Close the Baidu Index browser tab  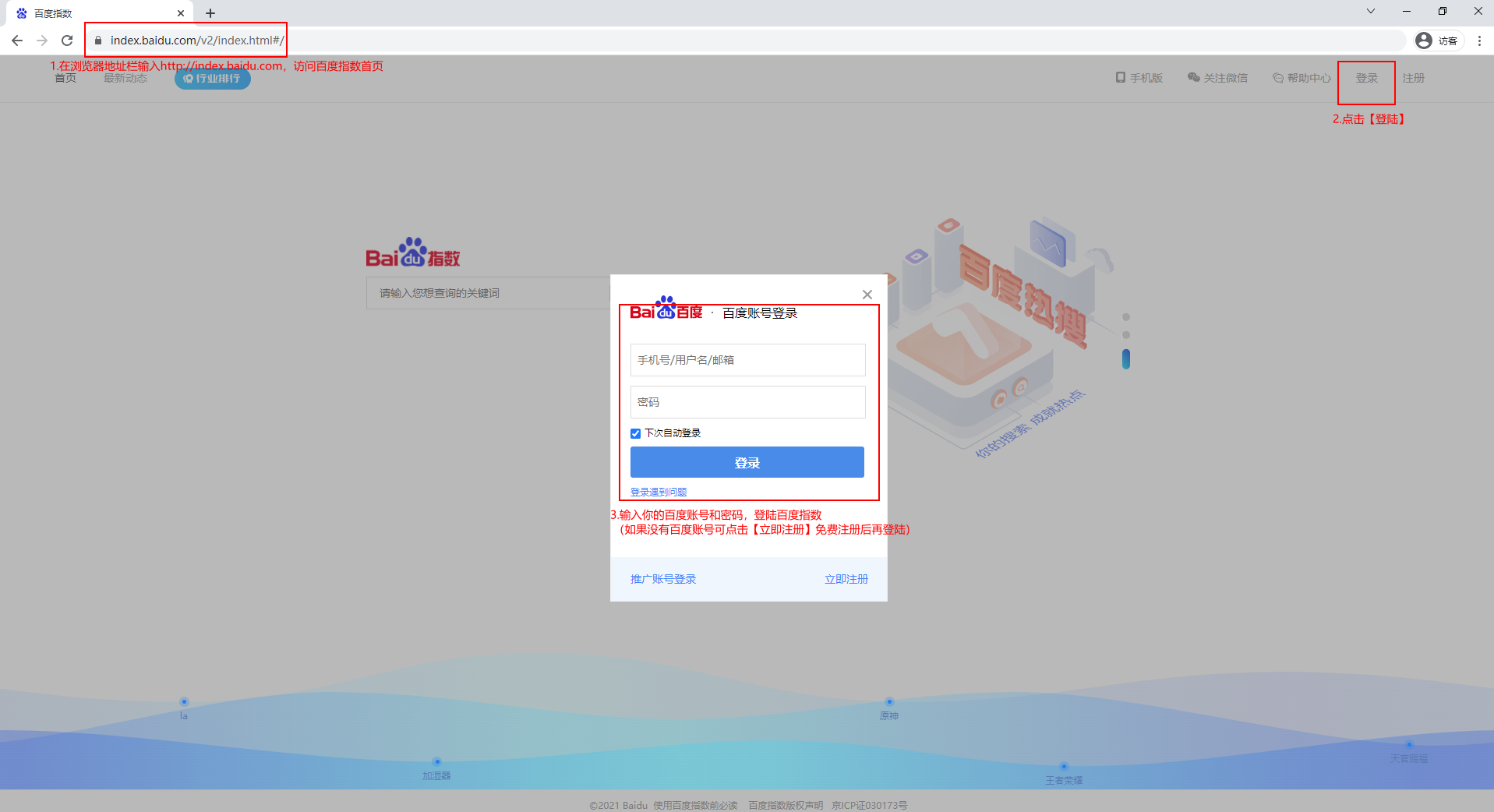click(x=181, y=13)
